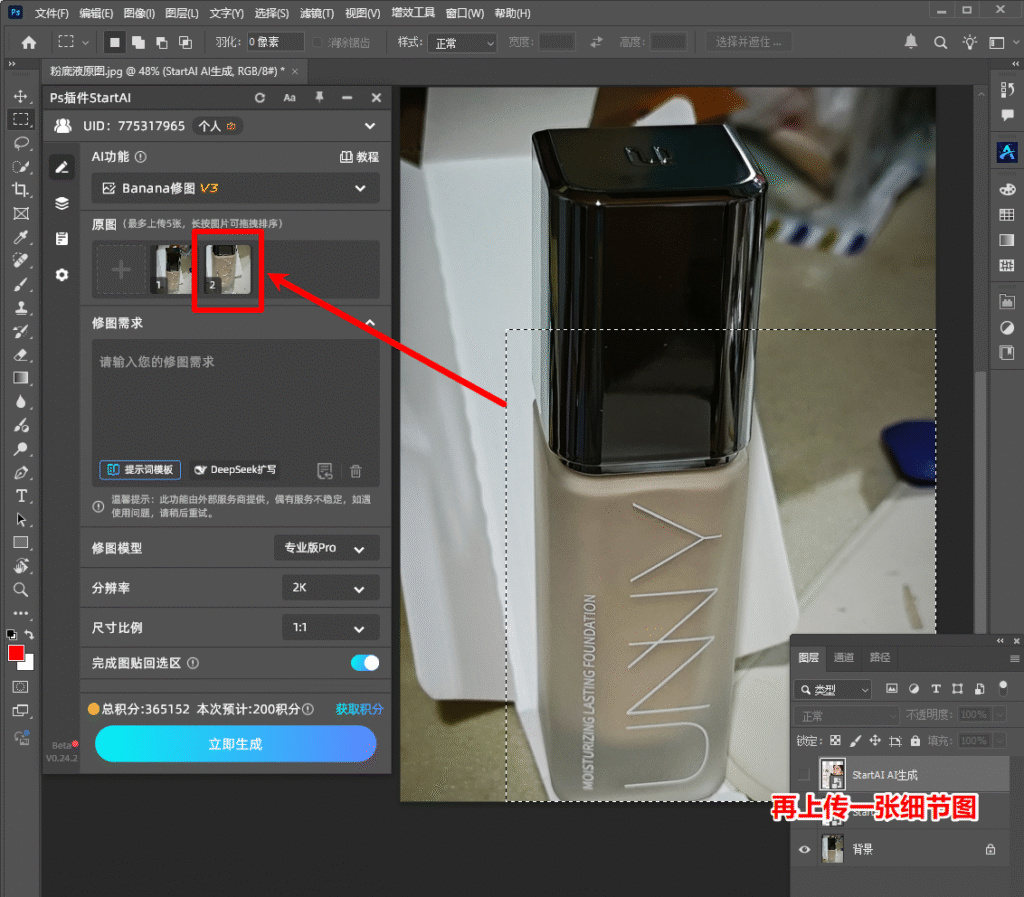
Task: Select the Gradient tool
Action: click(x=21, y=378)
